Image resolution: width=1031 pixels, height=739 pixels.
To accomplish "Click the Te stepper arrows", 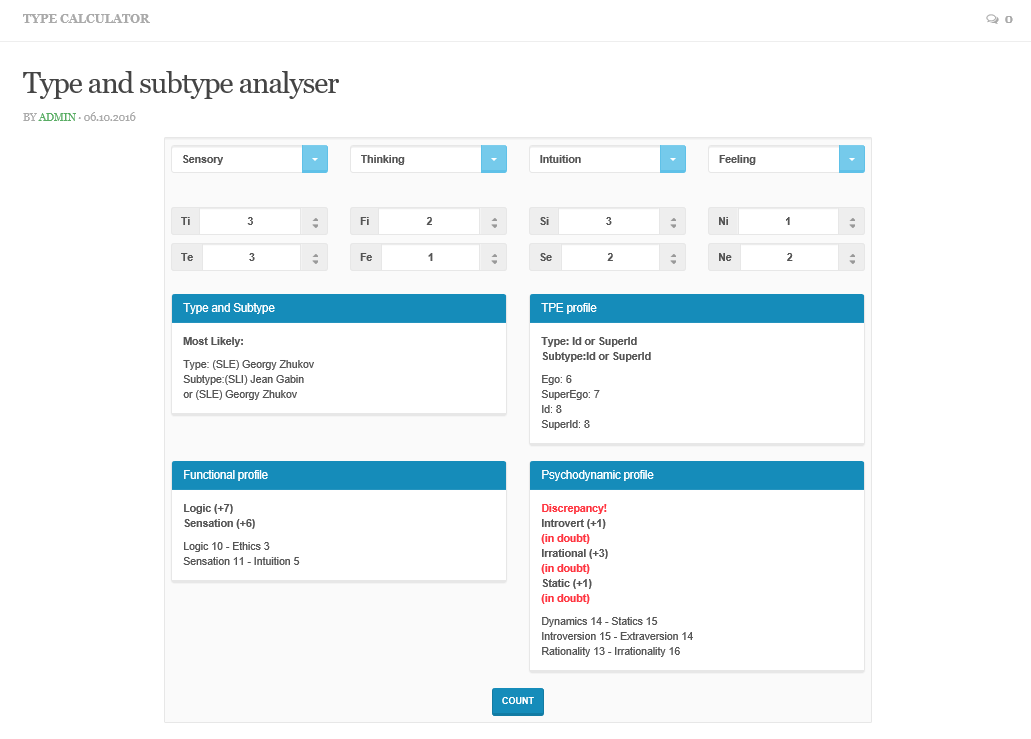I will (x=315, y=258).
